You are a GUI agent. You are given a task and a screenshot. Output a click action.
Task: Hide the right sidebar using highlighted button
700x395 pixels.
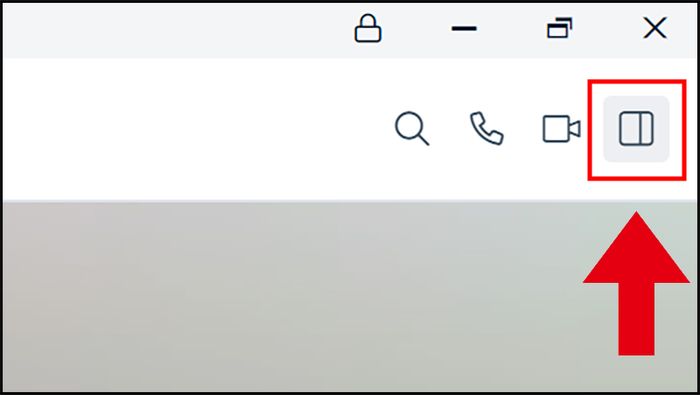click(636, 129)
